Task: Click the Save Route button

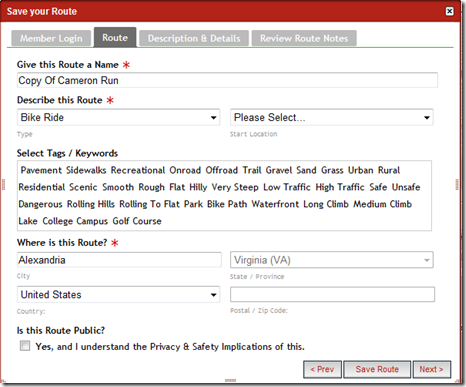Action: (x=377, y=369)
